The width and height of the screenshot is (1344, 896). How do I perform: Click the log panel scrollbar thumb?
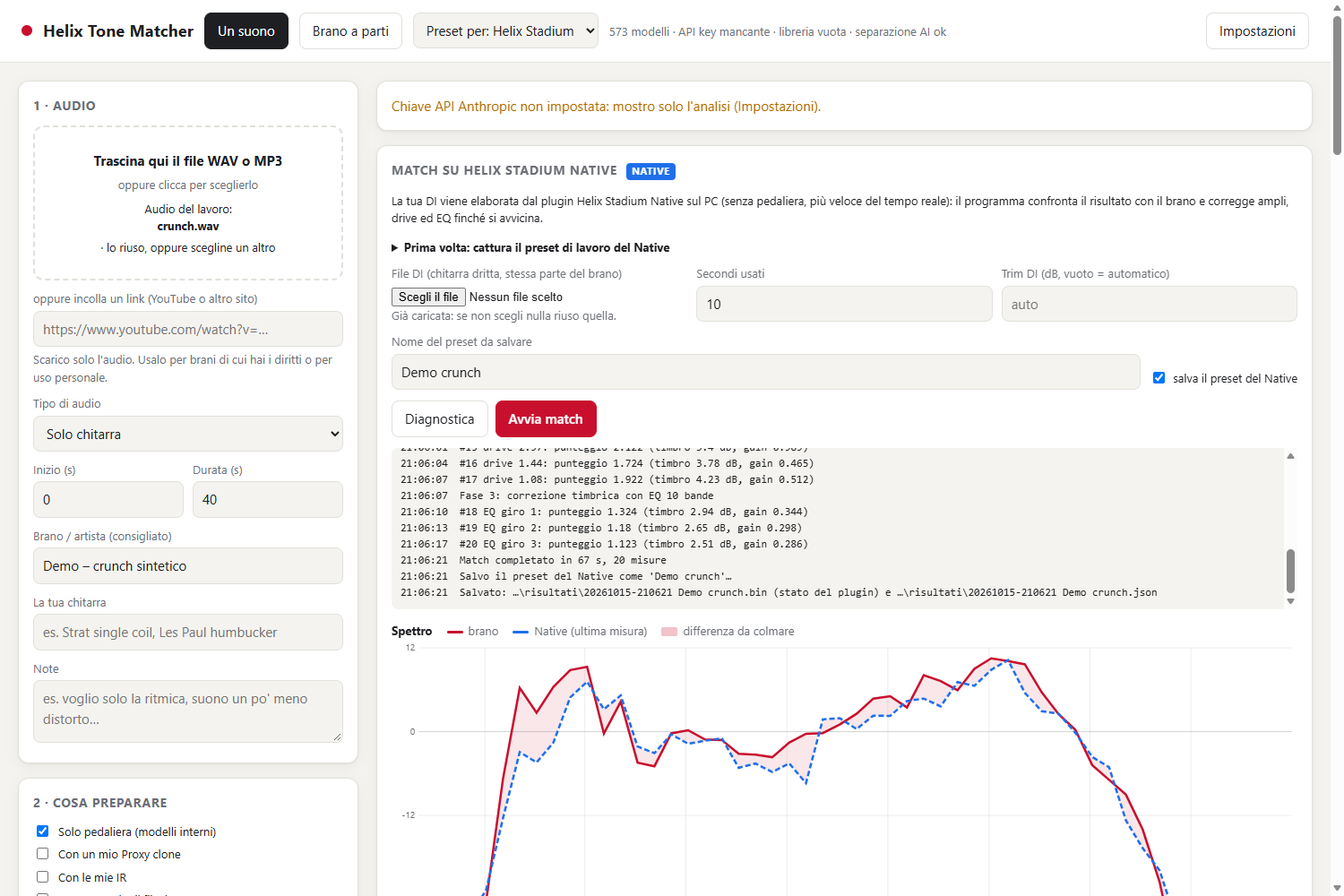(x=1290, y=571)
